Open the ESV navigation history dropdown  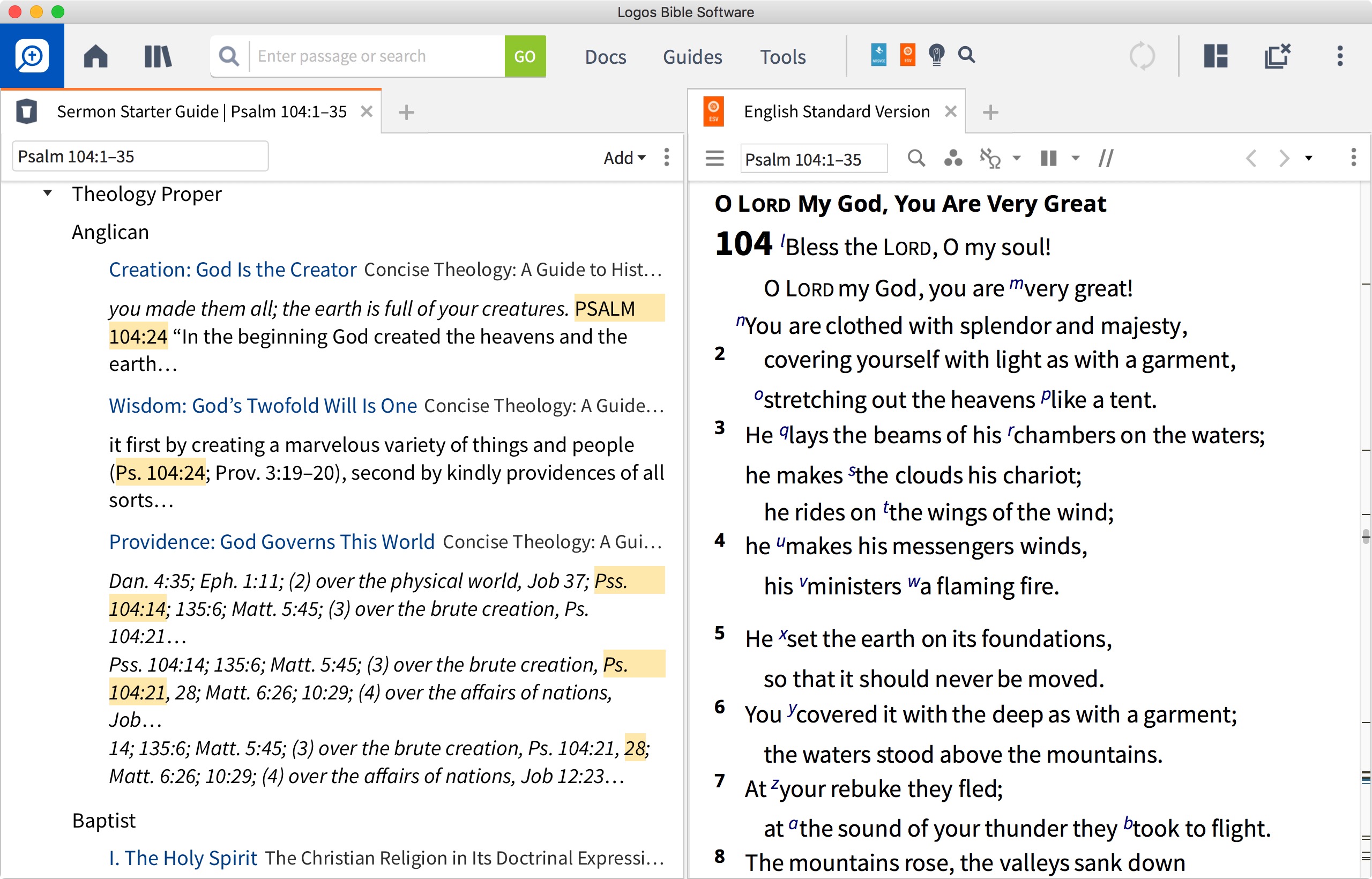click(1309, 158)
